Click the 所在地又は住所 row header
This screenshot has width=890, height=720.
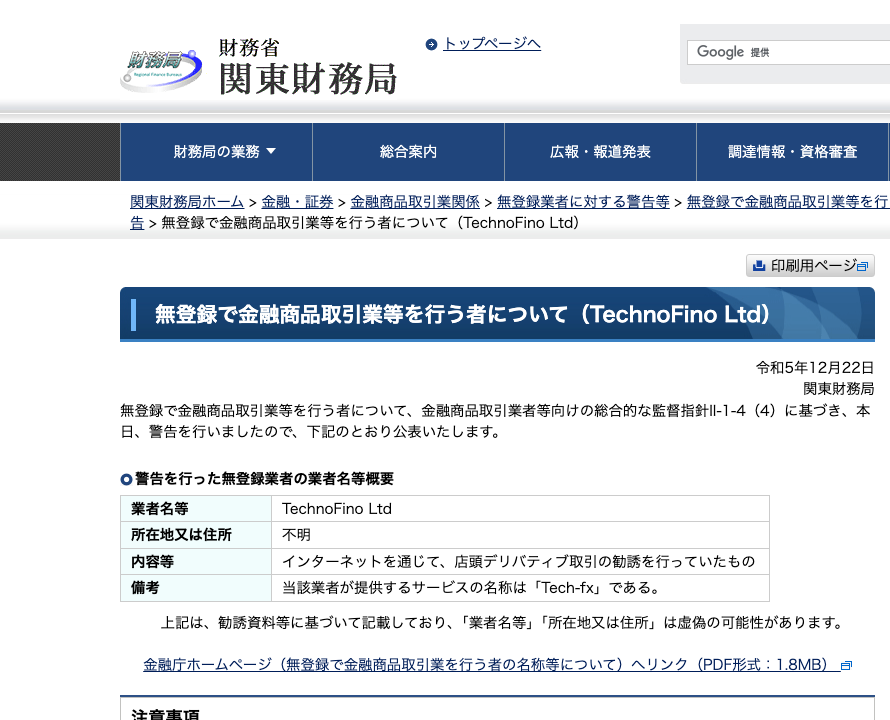pyautogui.click(x=196, y=535)
